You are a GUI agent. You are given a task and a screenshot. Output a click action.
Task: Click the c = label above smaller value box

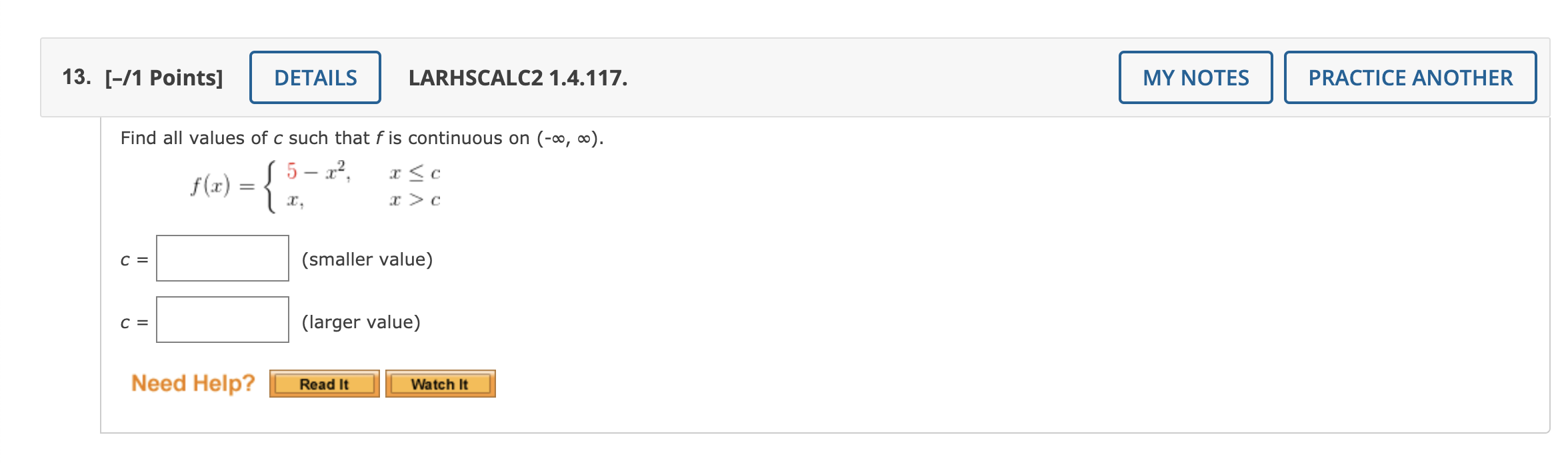click(133, 260)
